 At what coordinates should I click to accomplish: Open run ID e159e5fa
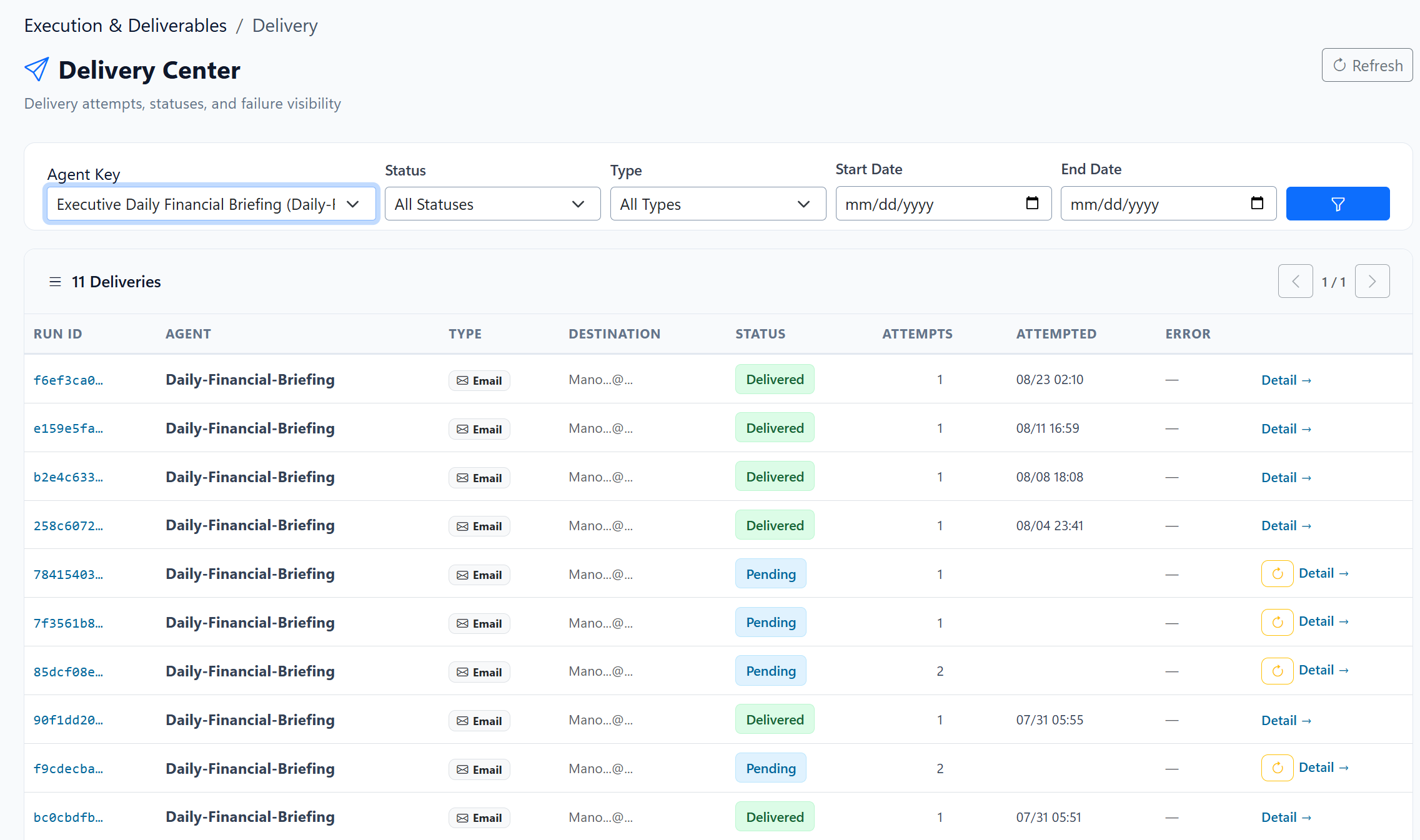[x=68, y=428]
